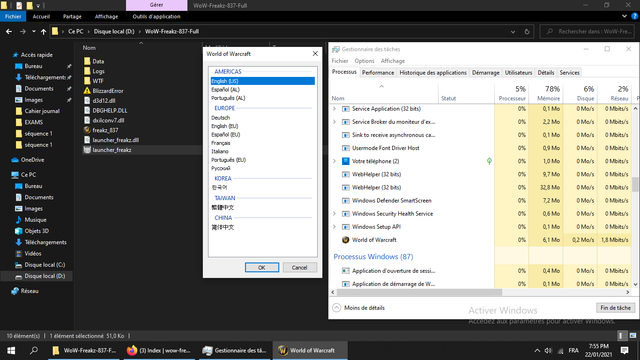This screenshot has width=640, height=360.
Task: Expand Service Application (32 bits) process
Action: coord(334,109)
